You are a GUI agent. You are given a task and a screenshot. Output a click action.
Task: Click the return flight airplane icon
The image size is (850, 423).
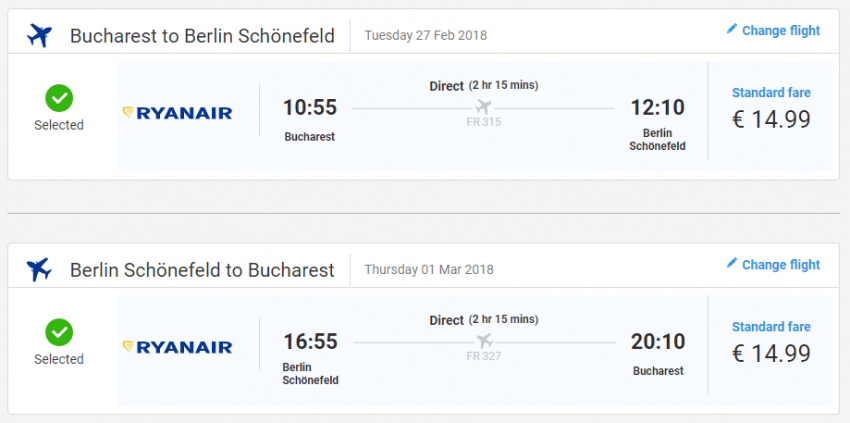(x=39, y=269)
